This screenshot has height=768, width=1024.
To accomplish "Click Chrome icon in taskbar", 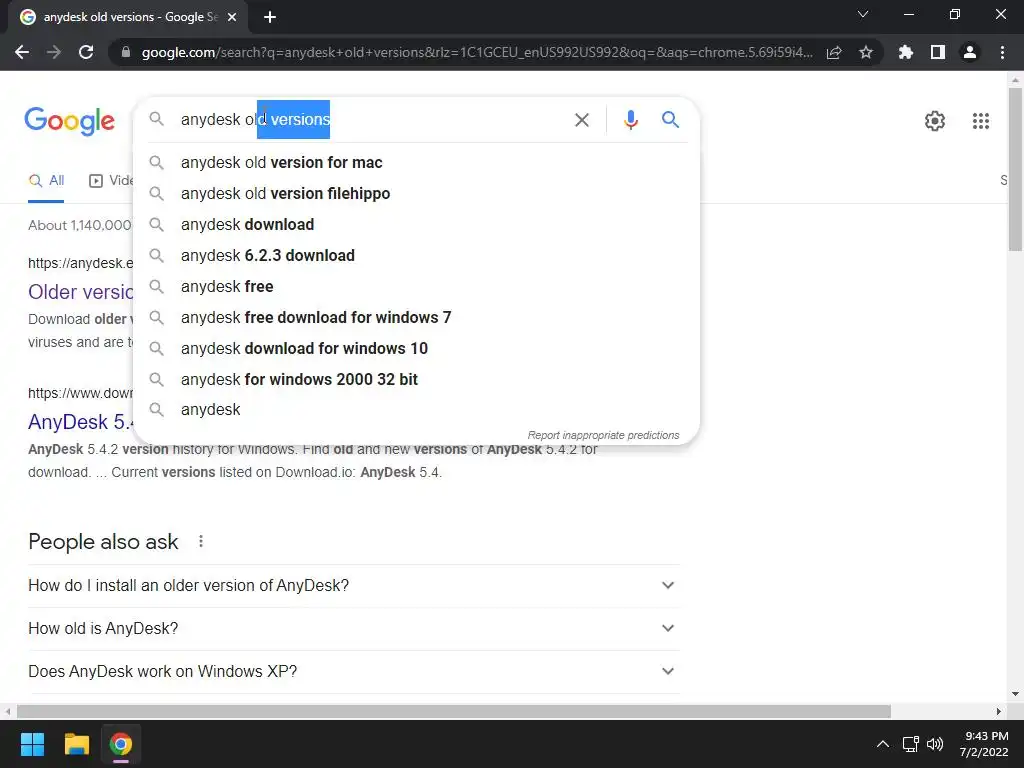I will click(x=121, y=744).
